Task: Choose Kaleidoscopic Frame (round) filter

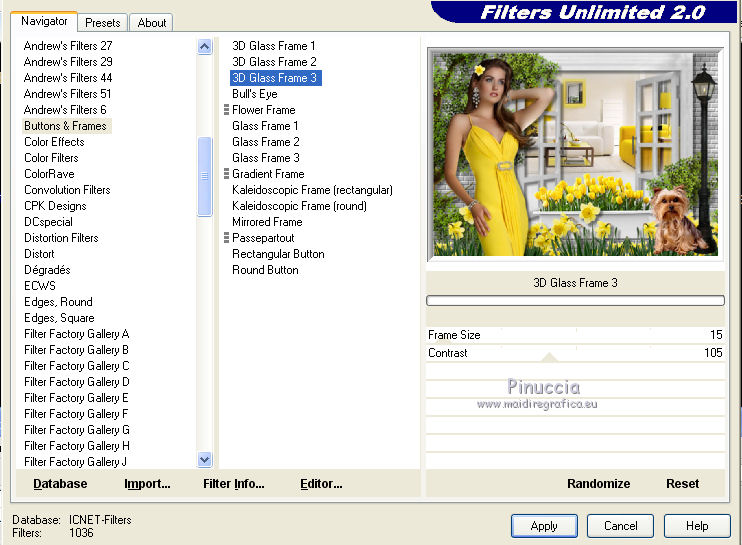Action: point(299,206)
